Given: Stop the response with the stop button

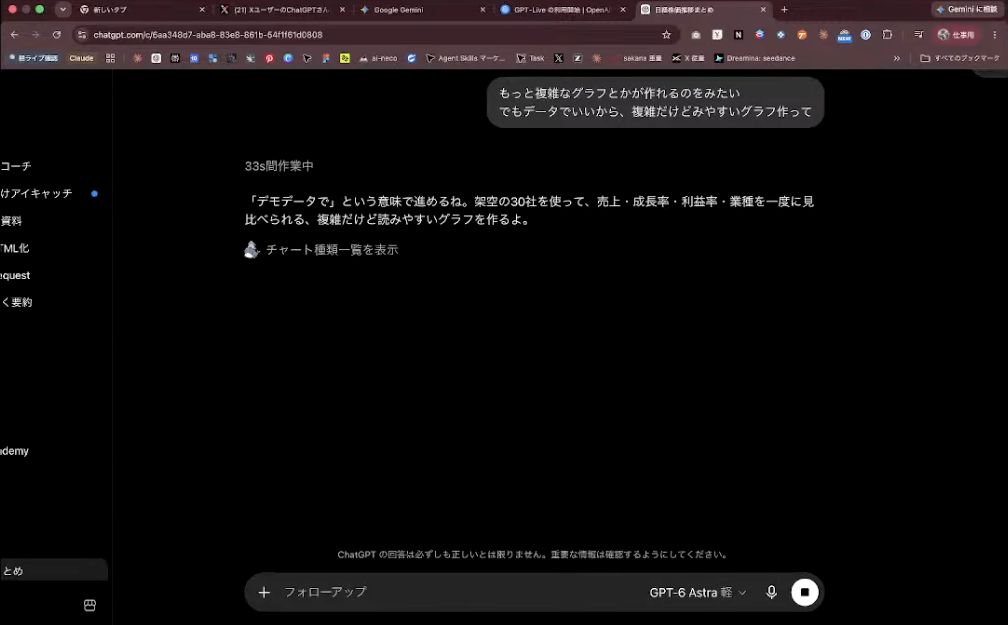Looking at the screenshot, I should (804, 592).
